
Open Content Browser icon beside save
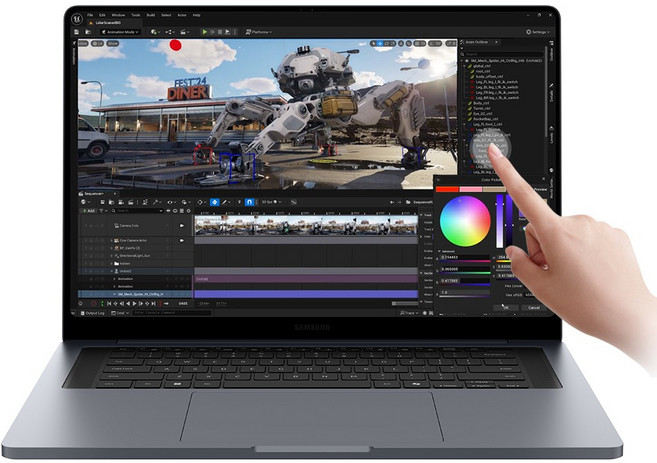tap(88, 32)
